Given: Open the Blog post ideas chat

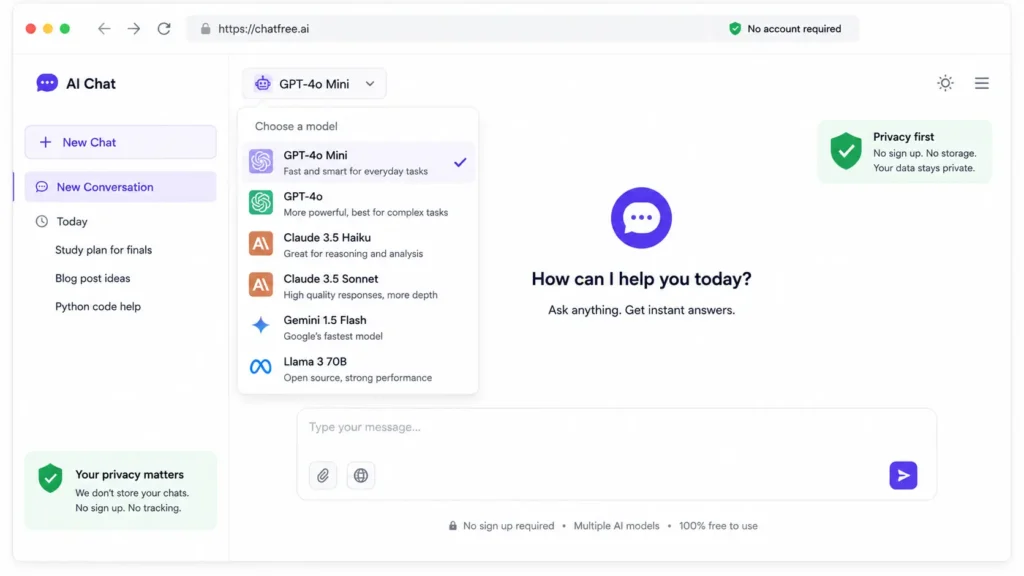Looking at the screenshot, I should coord(93,278).
